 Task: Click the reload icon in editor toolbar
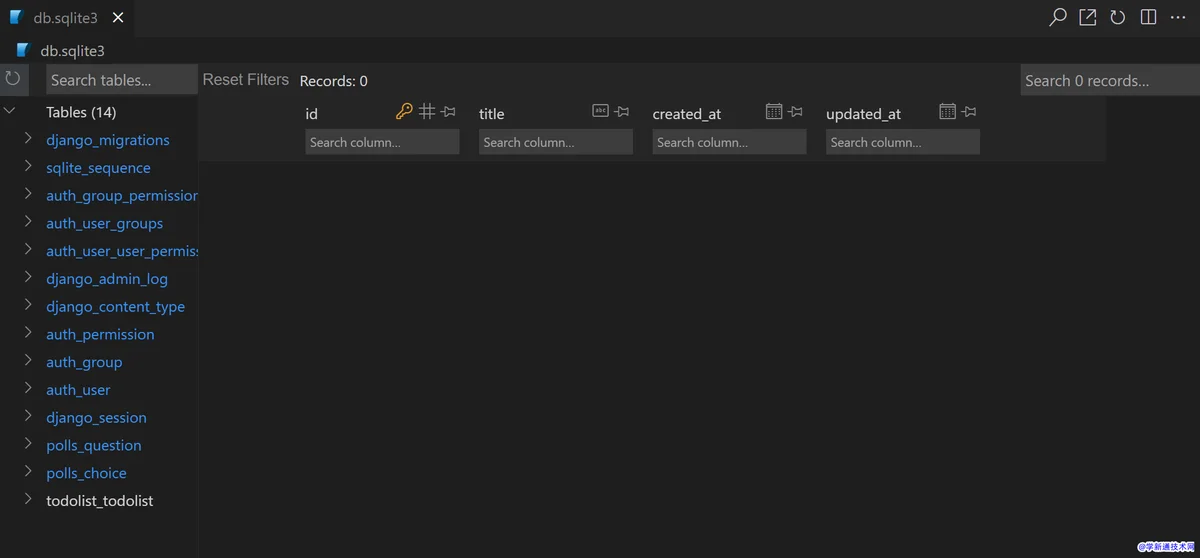1117,18
